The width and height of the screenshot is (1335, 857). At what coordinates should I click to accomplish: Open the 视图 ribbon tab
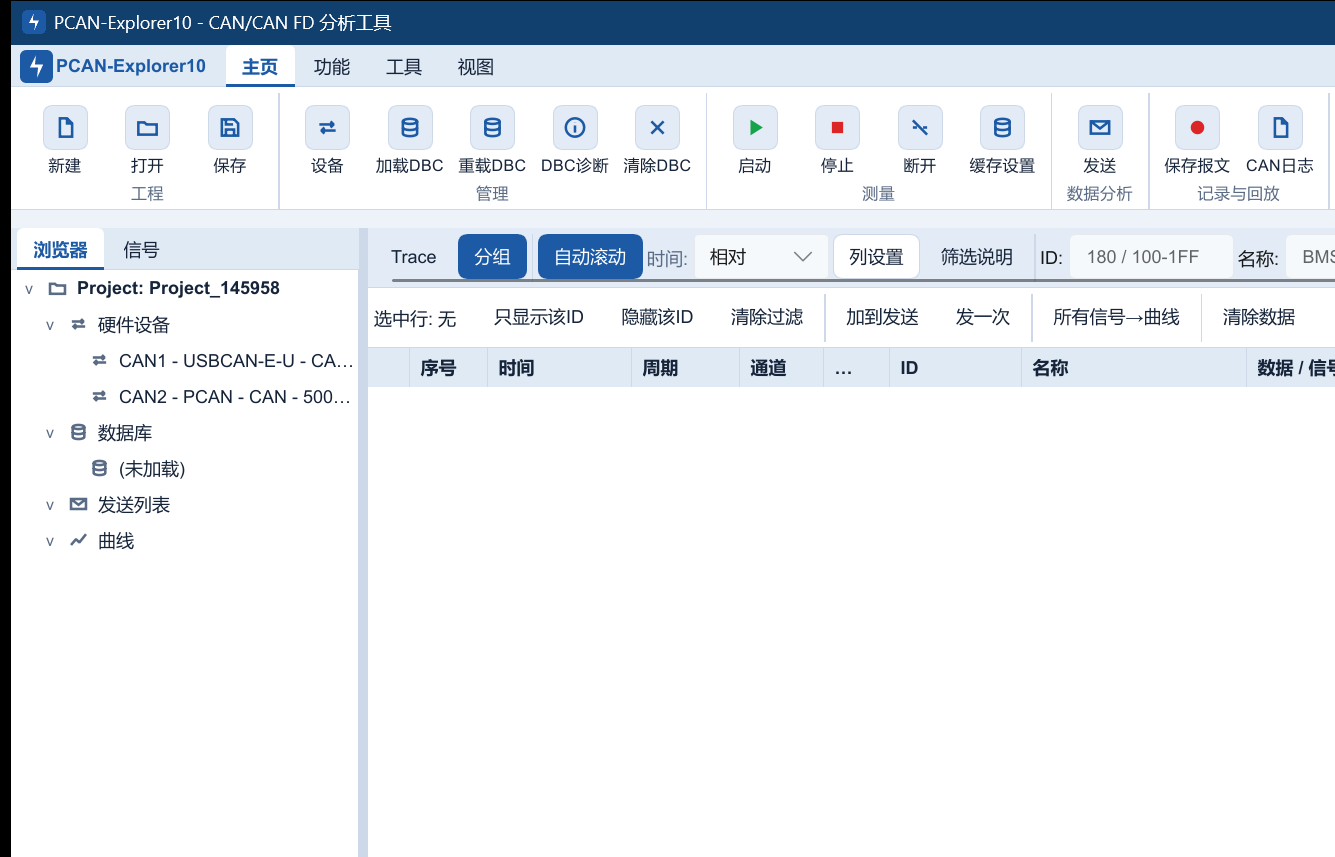(x=476, y=67)
